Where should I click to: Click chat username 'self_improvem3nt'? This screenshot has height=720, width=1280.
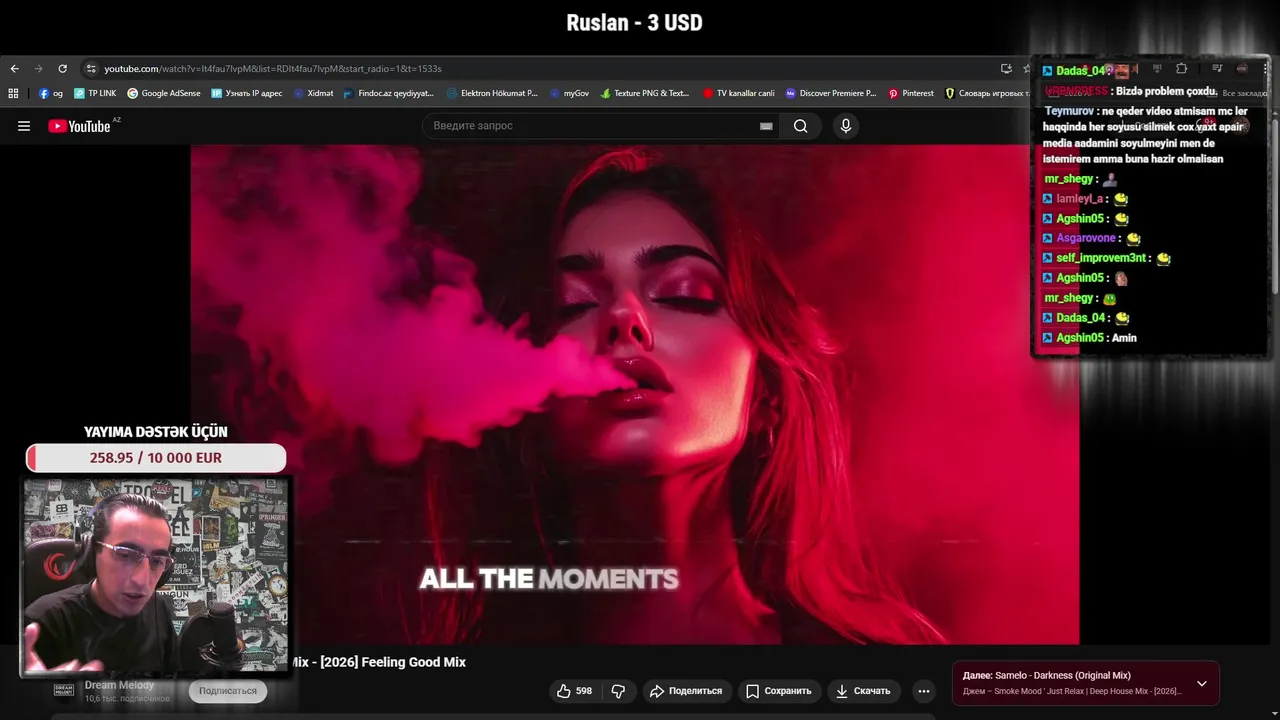[1101, 258]
